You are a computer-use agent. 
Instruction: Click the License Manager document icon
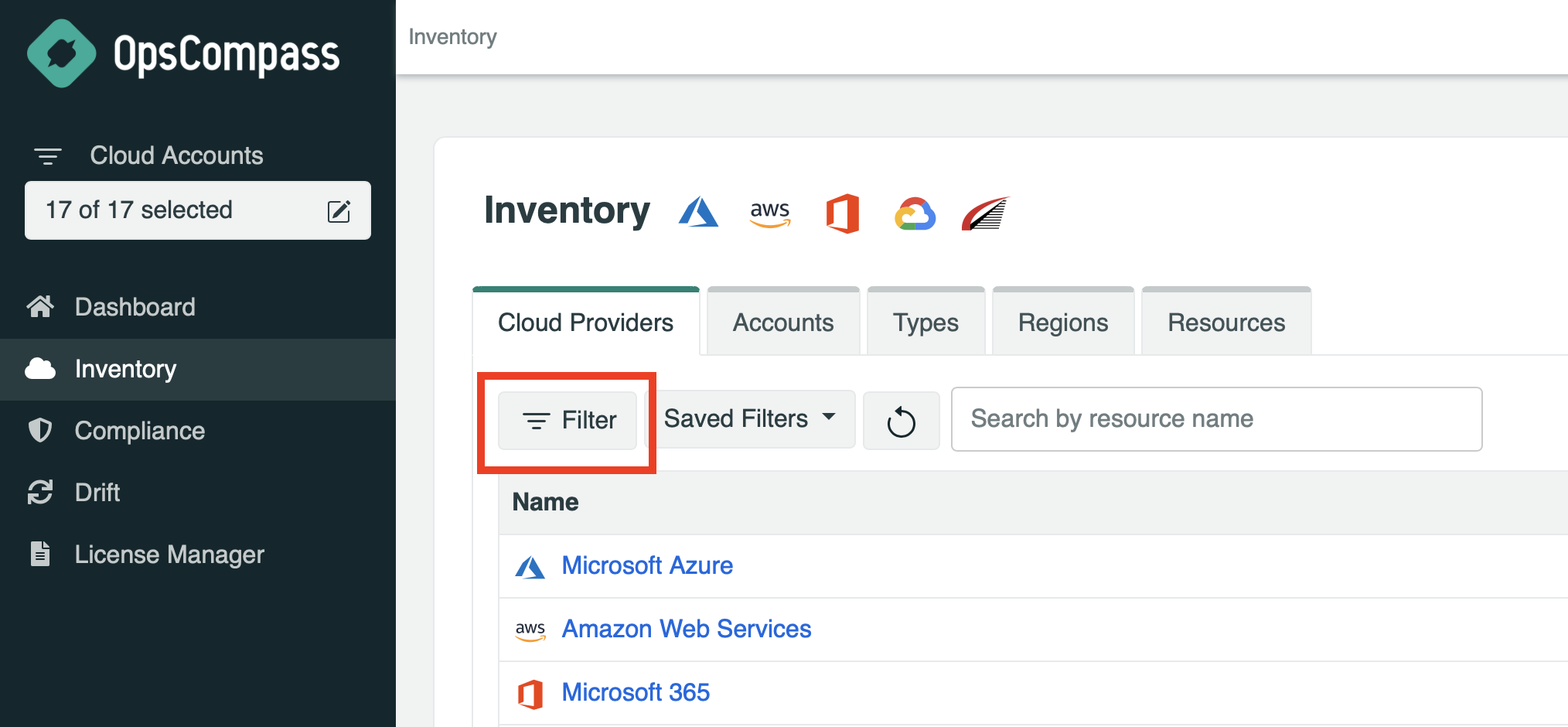40,555
